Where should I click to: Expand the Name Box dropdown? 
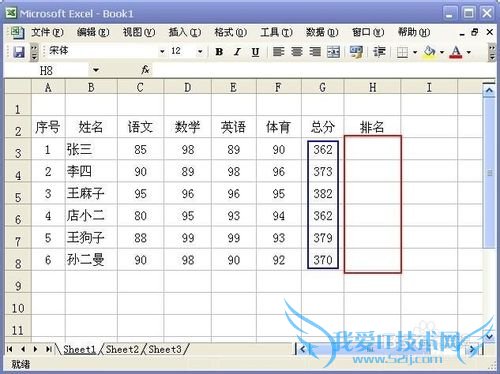pyautogui.click(x=96, y=70)
